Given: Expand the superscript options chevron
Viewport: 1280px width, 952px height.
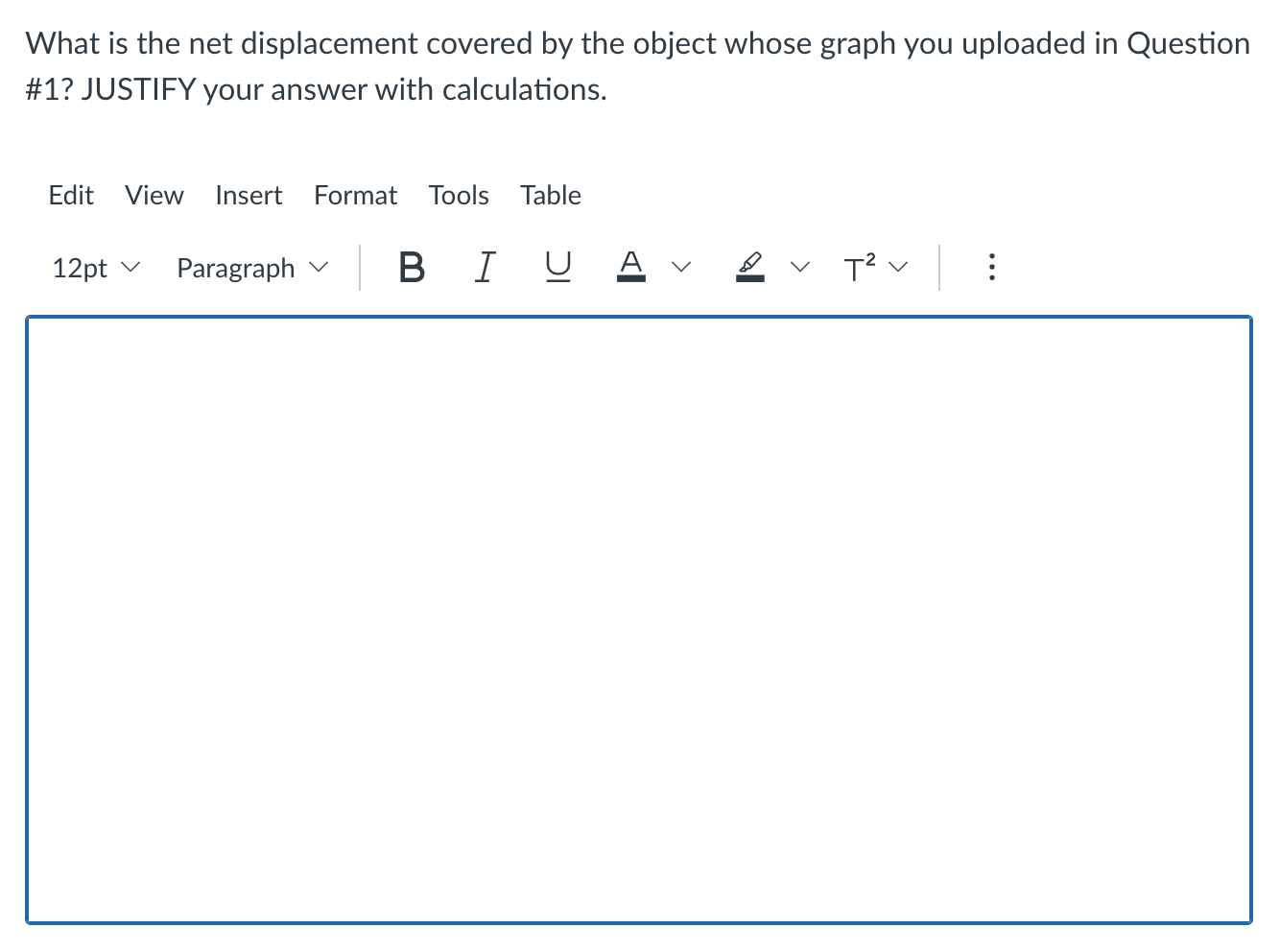Looking at the screenshot, I should pos(898,268).
